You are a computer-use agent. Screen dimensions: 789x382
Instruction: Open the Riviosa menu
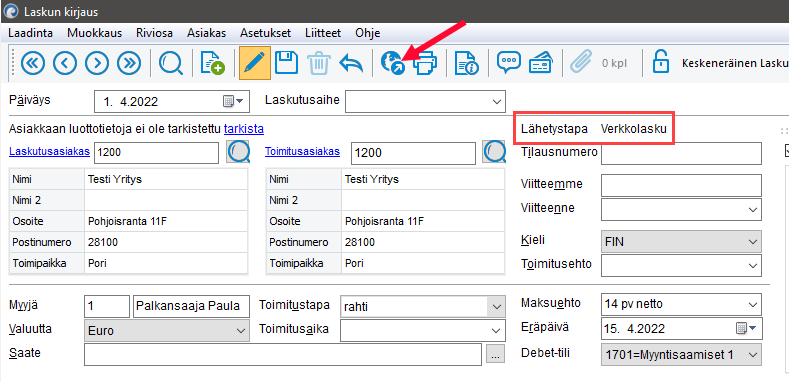coord(154,33)
